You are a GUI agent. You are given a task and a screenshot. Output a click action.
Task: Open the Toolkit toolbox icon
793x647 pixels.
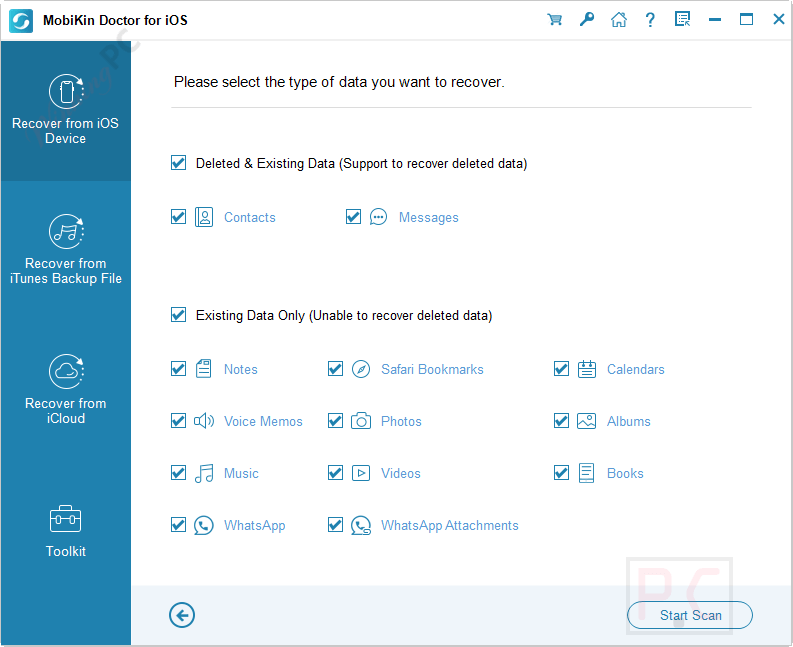pos(66,519)
